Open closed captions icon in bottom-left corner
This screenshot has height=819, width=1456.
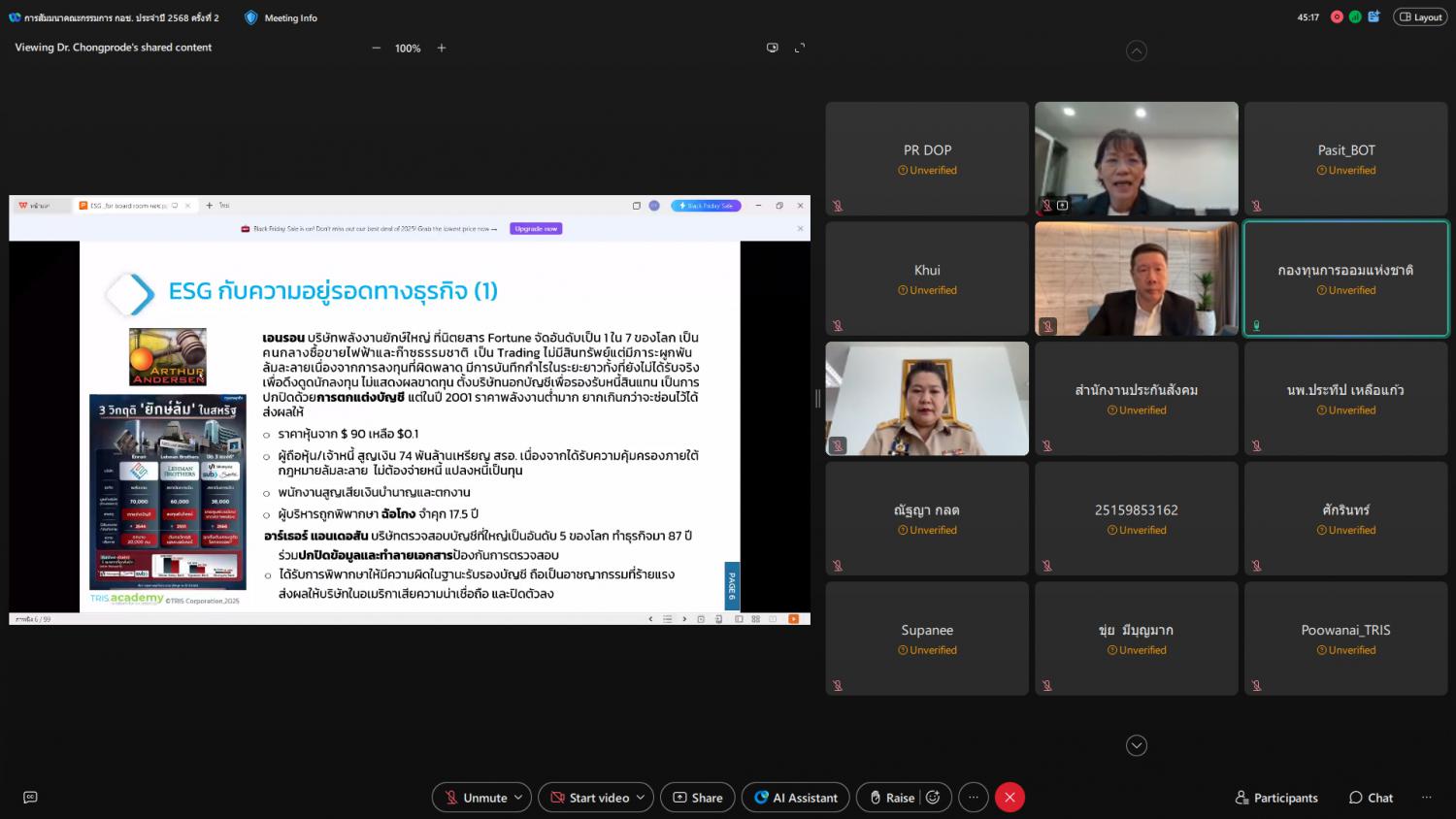pyautogui.click(x=30, y=798)
